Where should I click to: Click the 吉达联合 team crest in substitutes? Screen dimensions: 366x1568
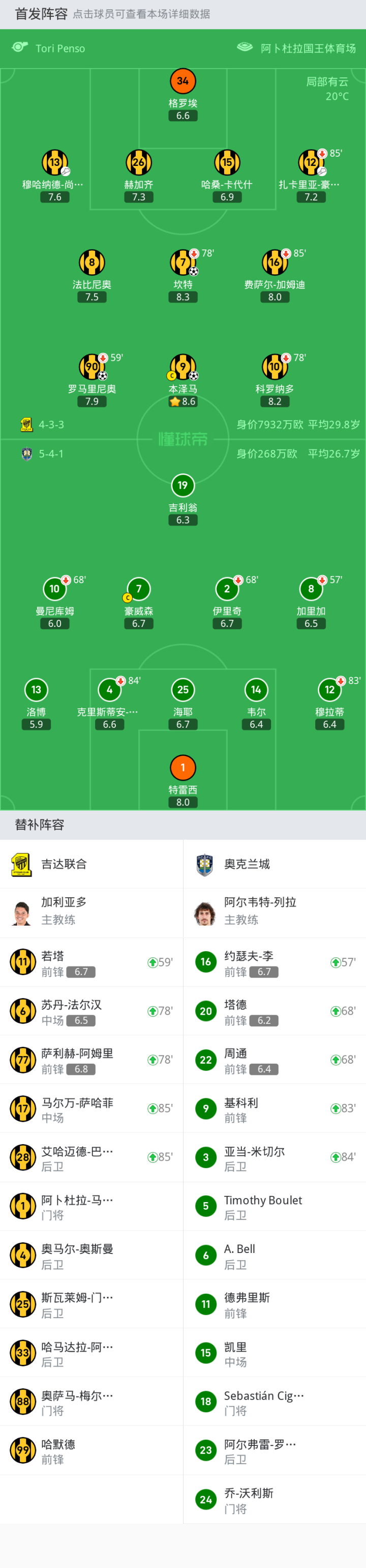pyautogui.click(x=22, y=864)
